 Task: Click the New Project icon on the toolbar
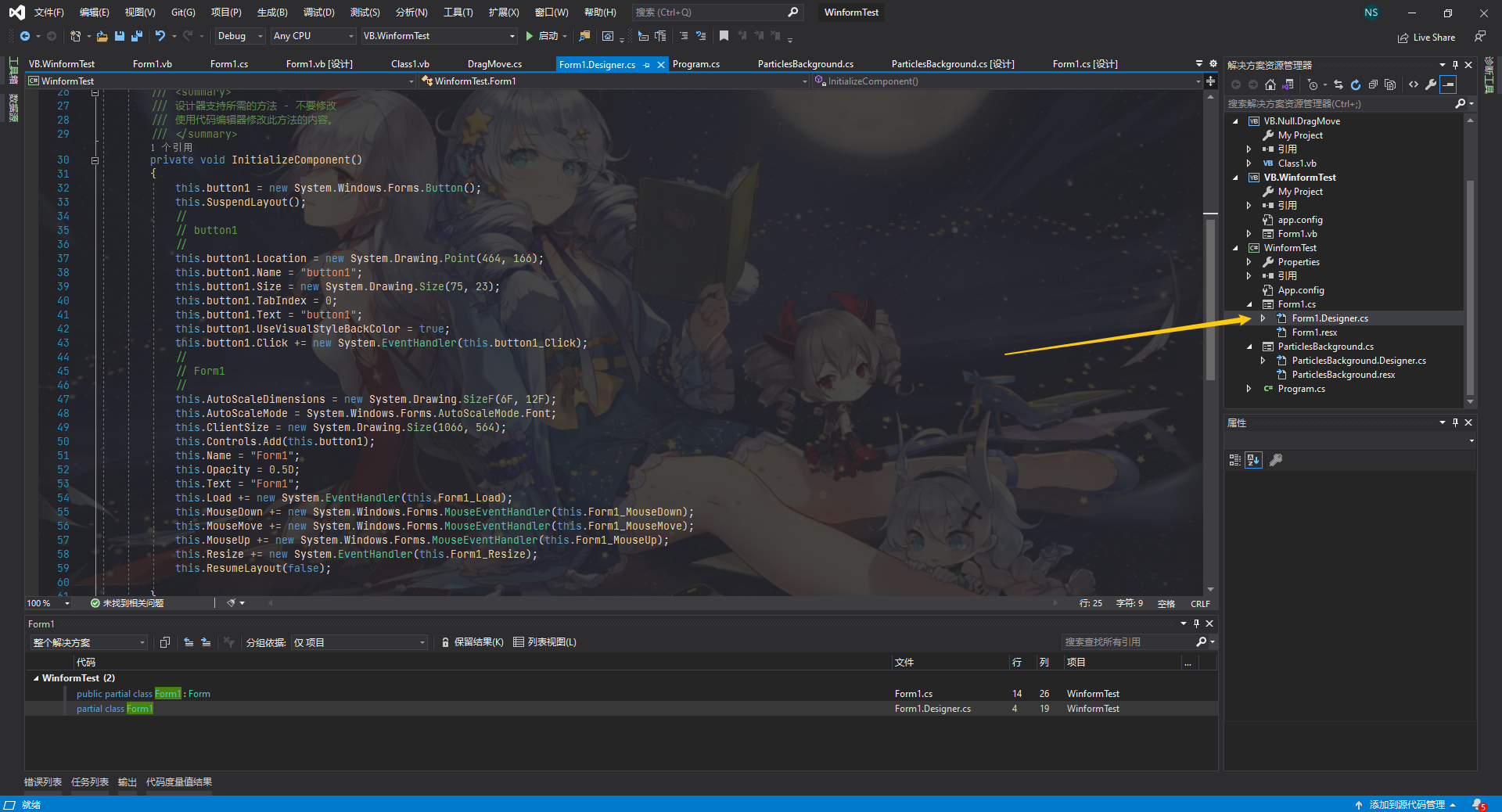tap(77, 35)
